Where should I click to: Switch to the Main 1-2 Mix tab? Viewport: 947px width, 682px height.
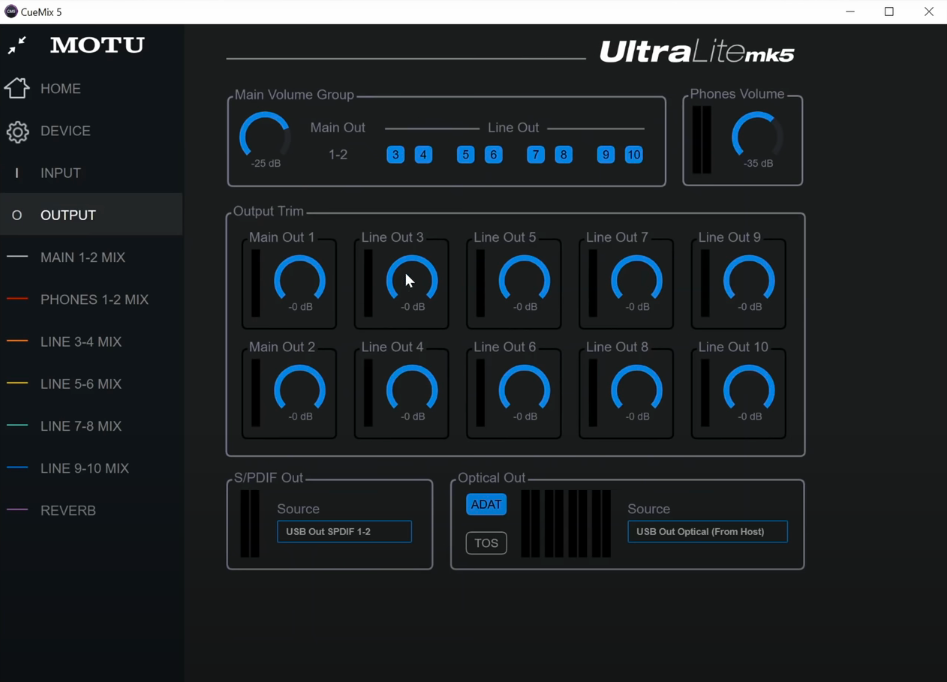[83, 257]
